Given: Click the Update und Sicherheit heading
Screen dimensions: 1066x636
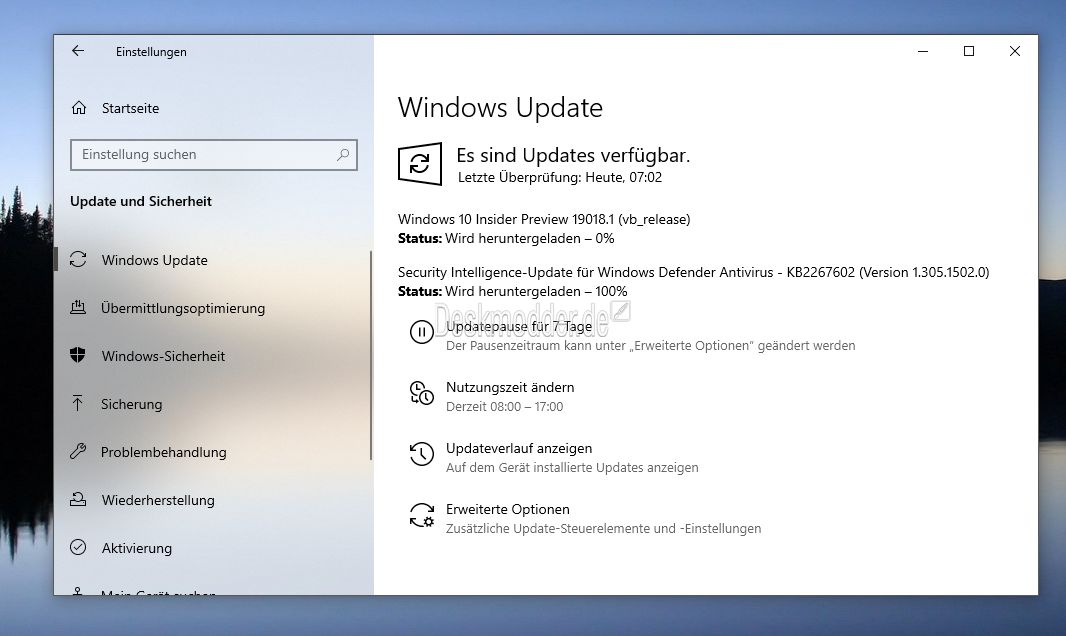Looking at the screenshot, I should tap(141, 201).
